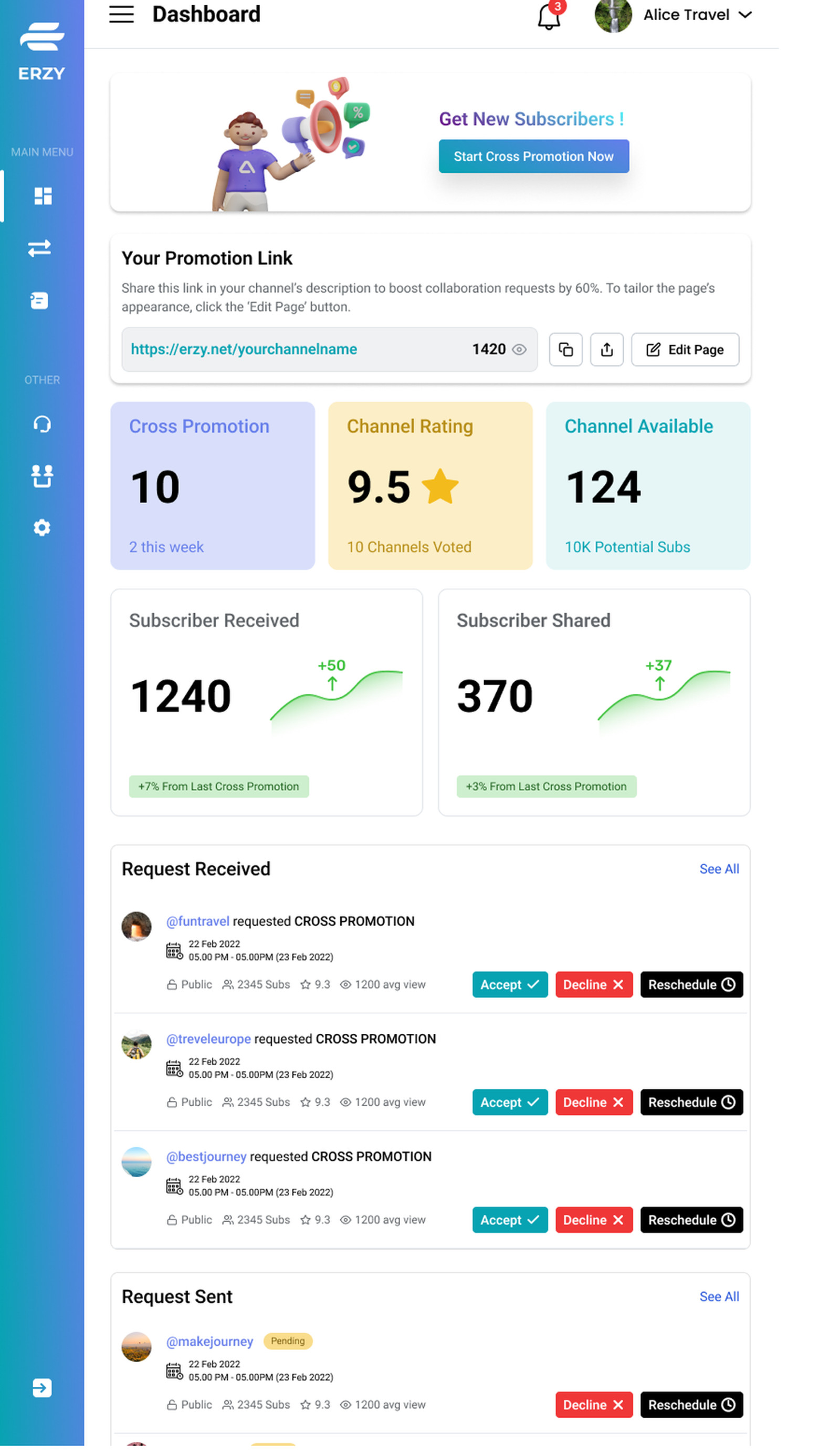The width and height of the screenshot is (840, 1454).
Task: Decline the @makejourney sent request
Action: 594,1405
